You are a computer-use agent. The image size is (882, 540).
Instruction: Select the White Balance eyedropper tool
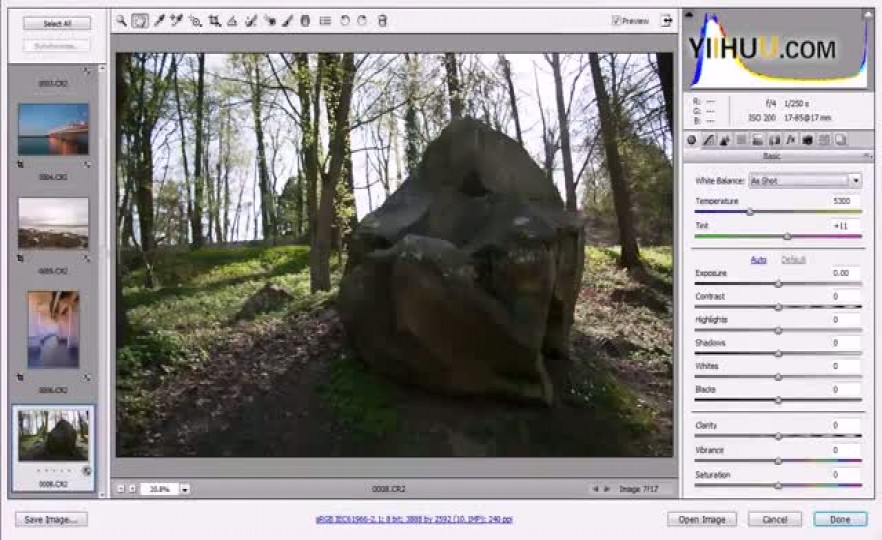tap(159, 21)
